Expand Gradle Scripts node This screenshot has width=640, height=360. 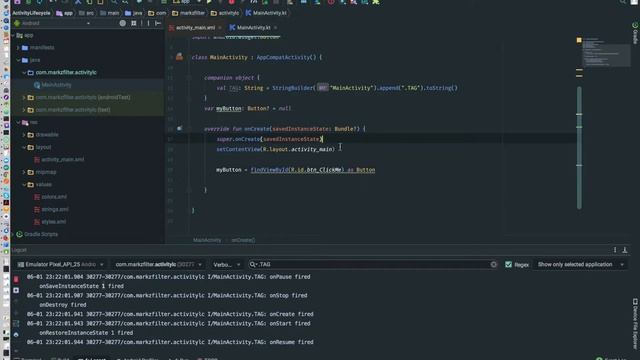[x=13, y=234]
